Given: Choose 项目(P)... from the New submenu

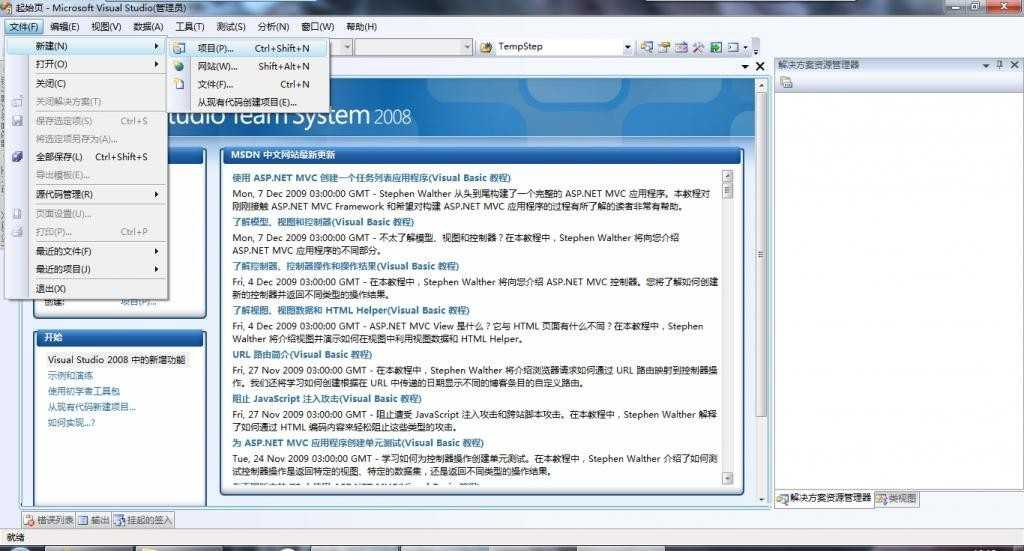Looking at the screenshot, I should 248,48.
